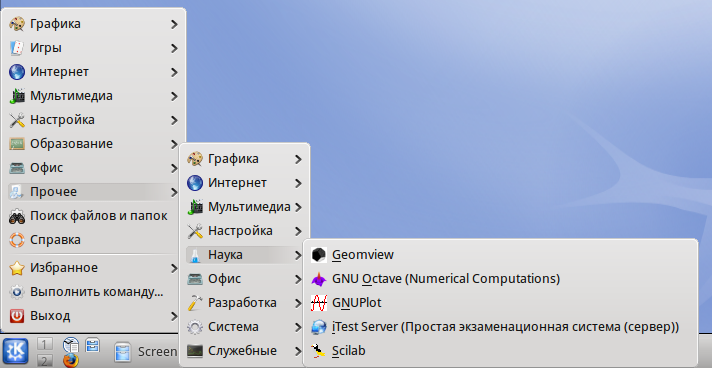The image size is (712, 368).
Task: Click the hammer icon for Разработка
Action: click(195, 303)
